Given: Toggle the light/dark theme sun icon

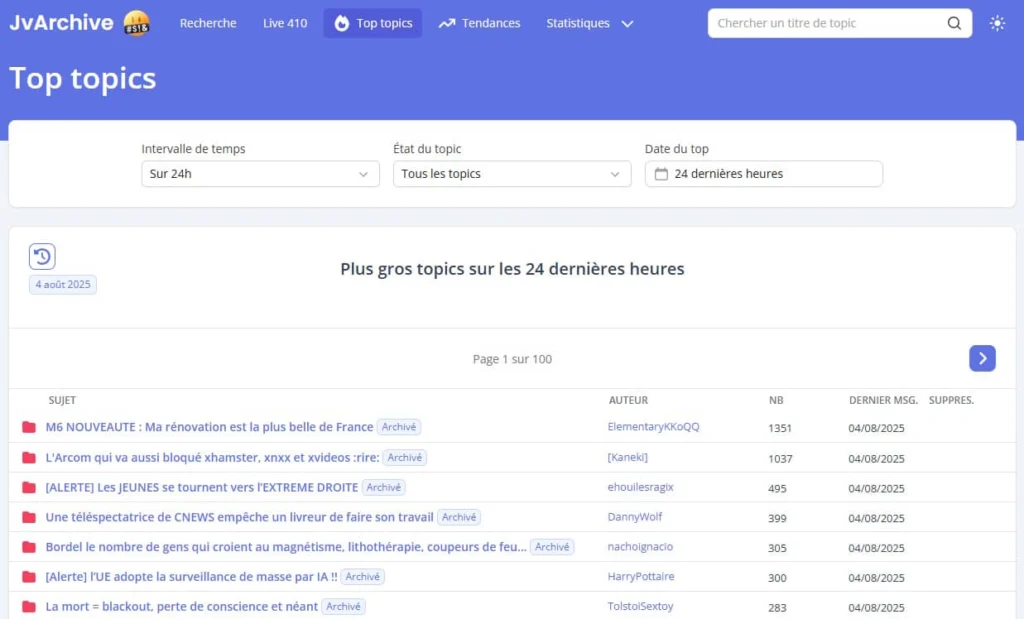Looking at the screenshot, I should [x=997, y=23].
